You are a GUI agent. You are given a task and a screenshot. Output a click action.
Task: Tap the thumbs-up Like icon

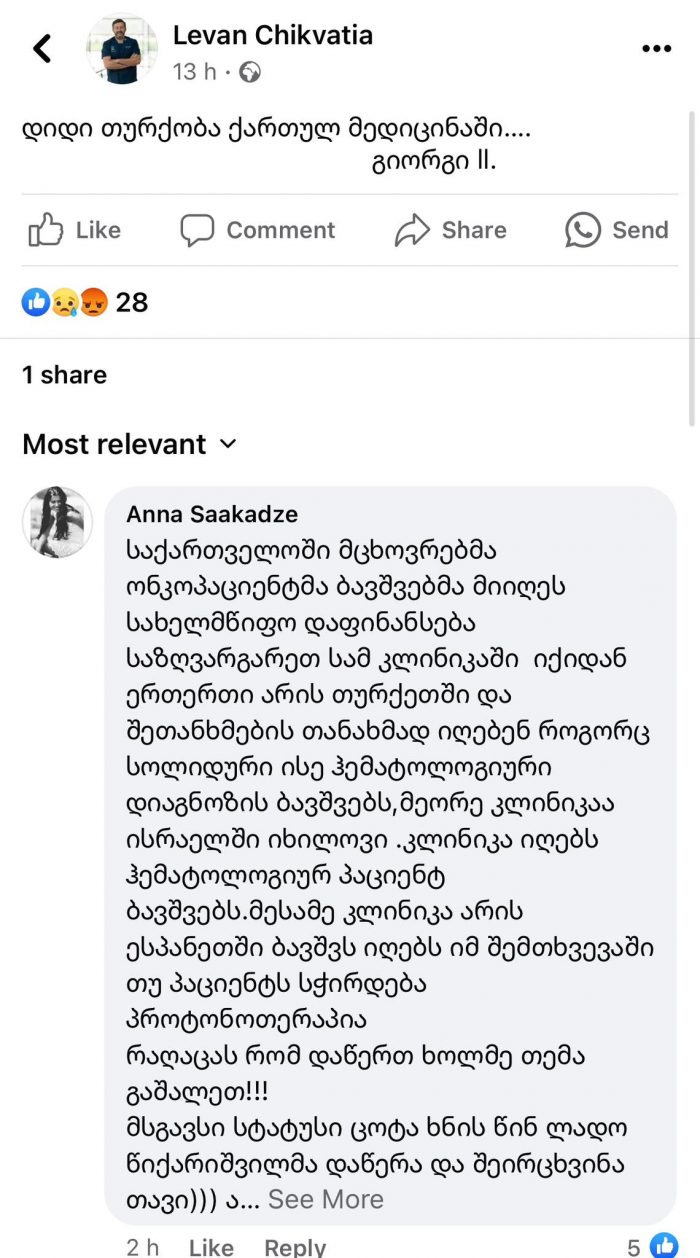46,230
